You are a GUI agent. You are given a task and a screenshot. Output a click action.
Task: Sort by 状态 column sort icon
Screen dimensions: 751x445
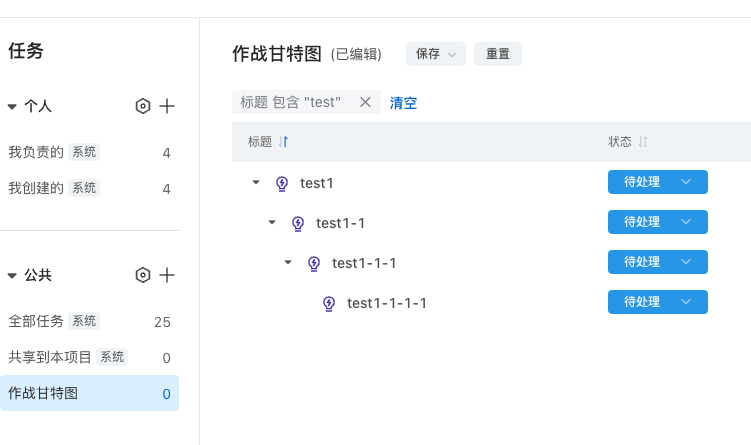click(643, 142)
